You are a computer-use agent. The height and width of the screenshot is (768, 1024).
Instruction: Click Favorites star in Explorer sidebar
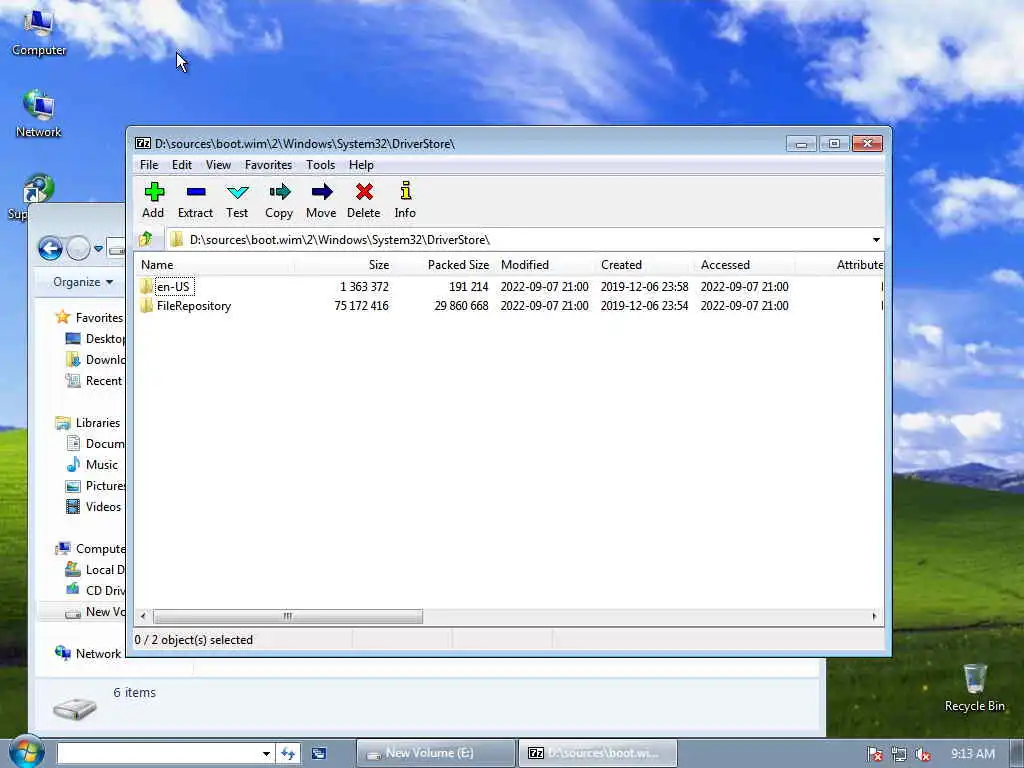click(63, 317)
